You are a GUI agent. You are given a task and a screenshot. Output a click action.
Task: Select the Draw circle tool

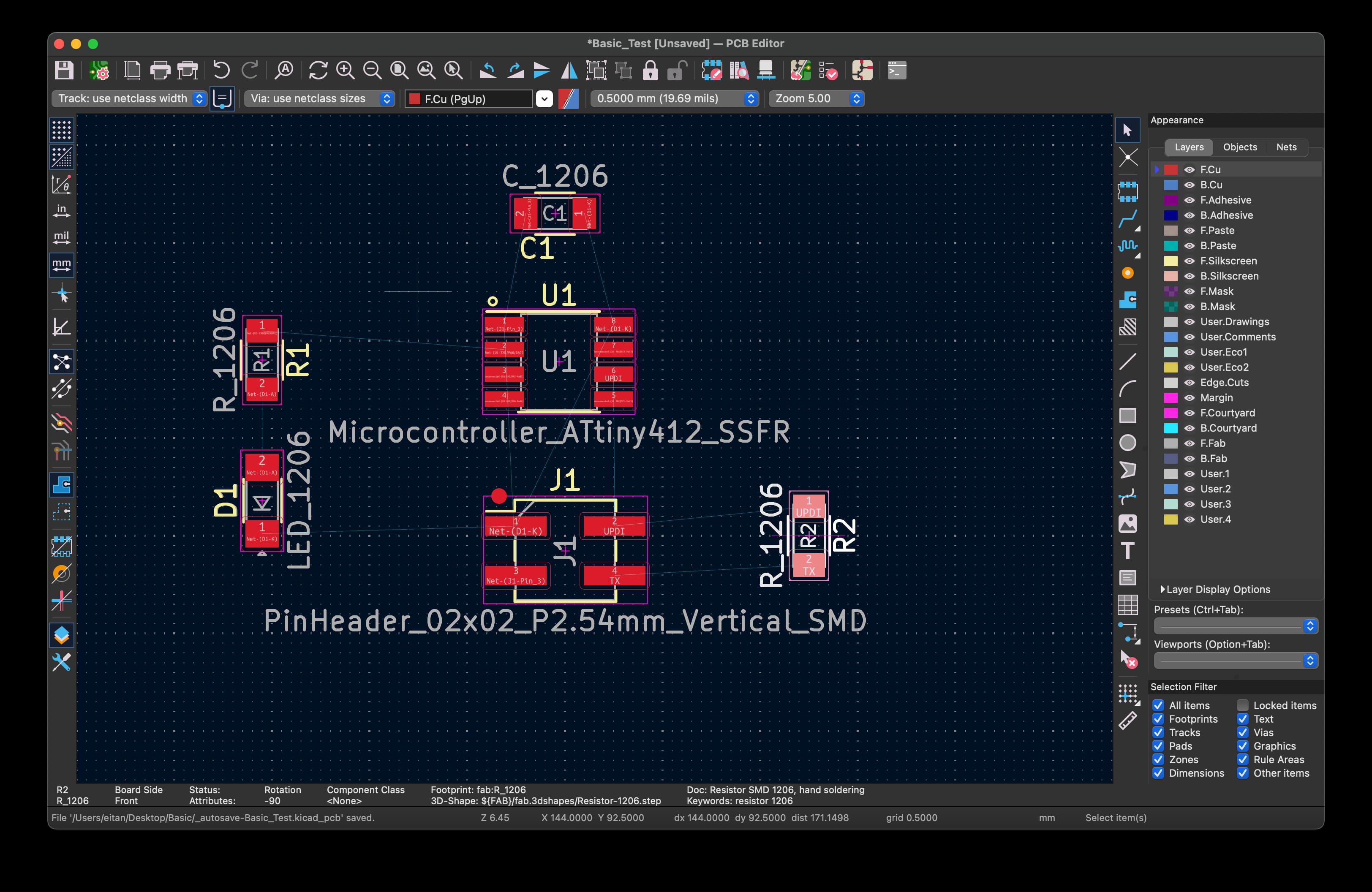[1127, 443]
